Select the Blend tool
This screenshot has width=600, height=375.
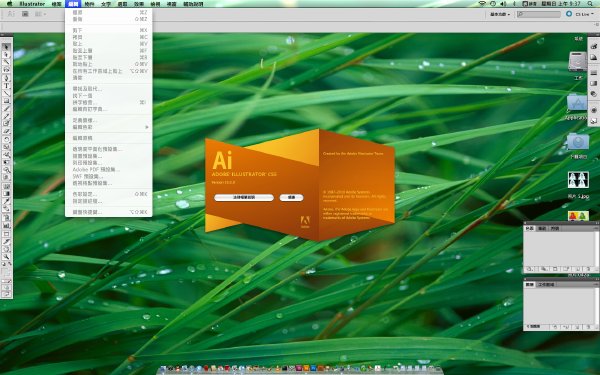point(6,209)
